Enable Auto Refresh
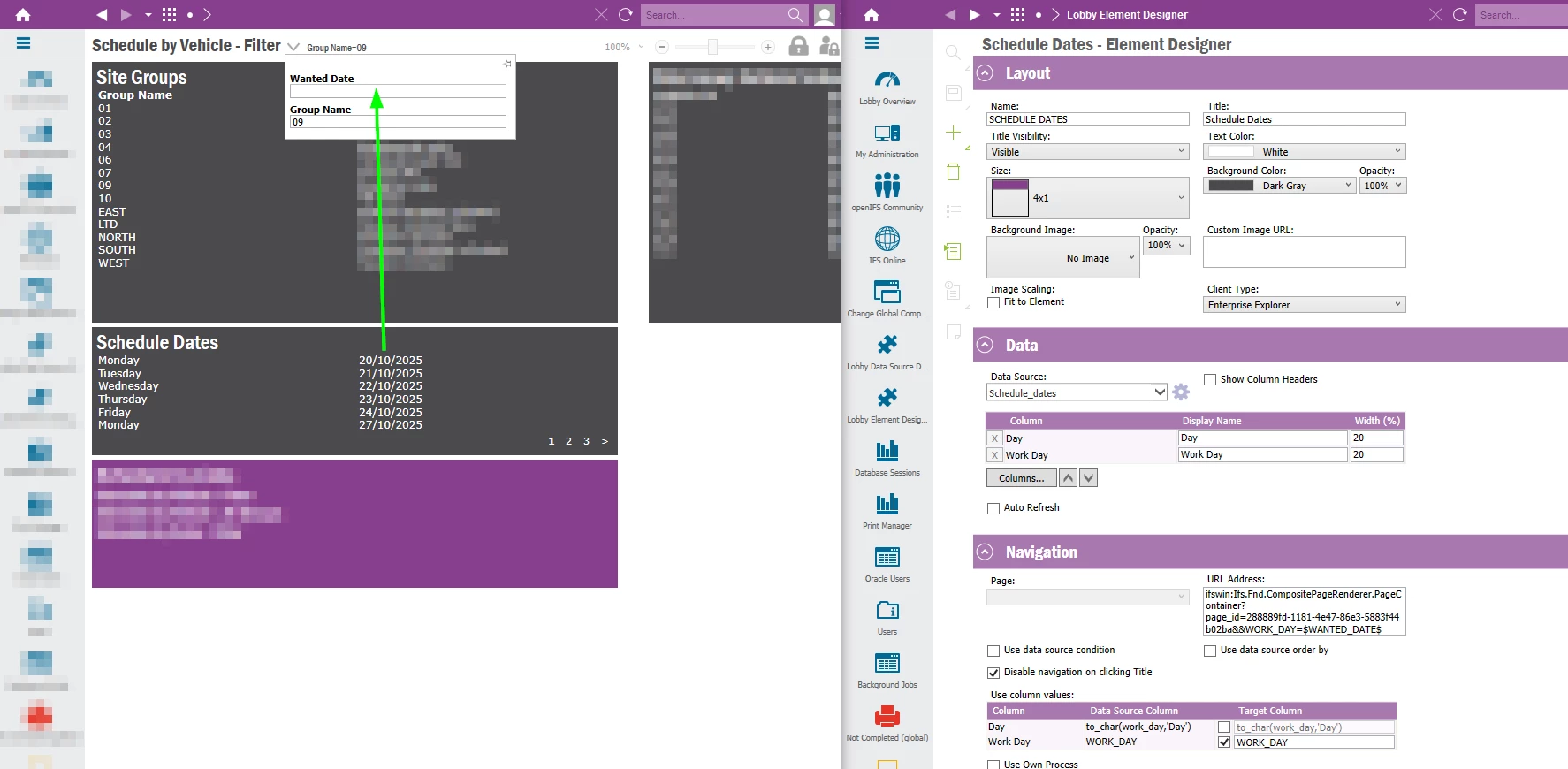Viewport: 1568px width, 769px height. [993, 508]
